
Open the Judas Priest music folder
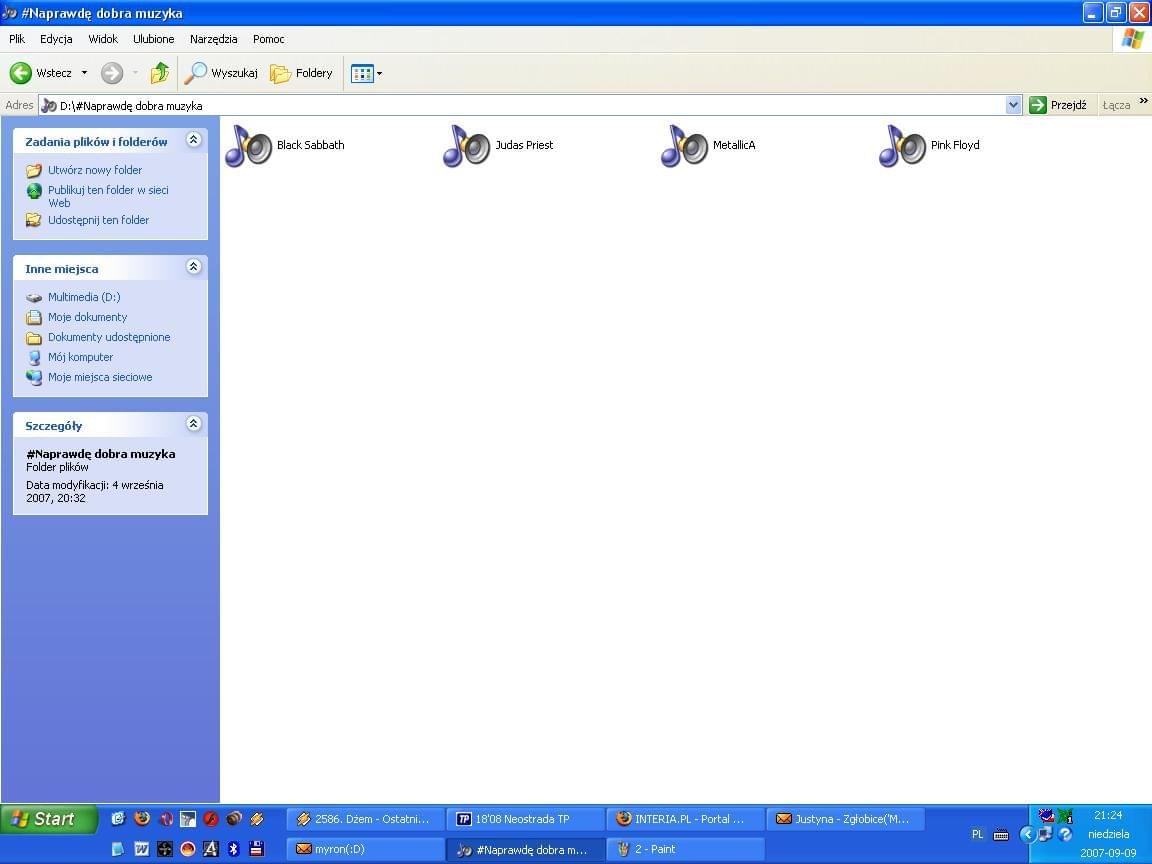[x=499, y=145]
